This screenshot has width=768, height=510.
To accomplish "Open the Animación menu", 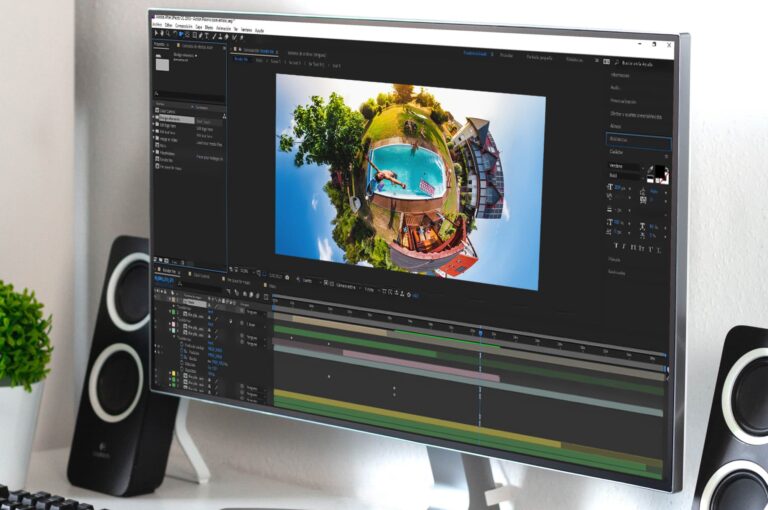I will coord(223,28).
